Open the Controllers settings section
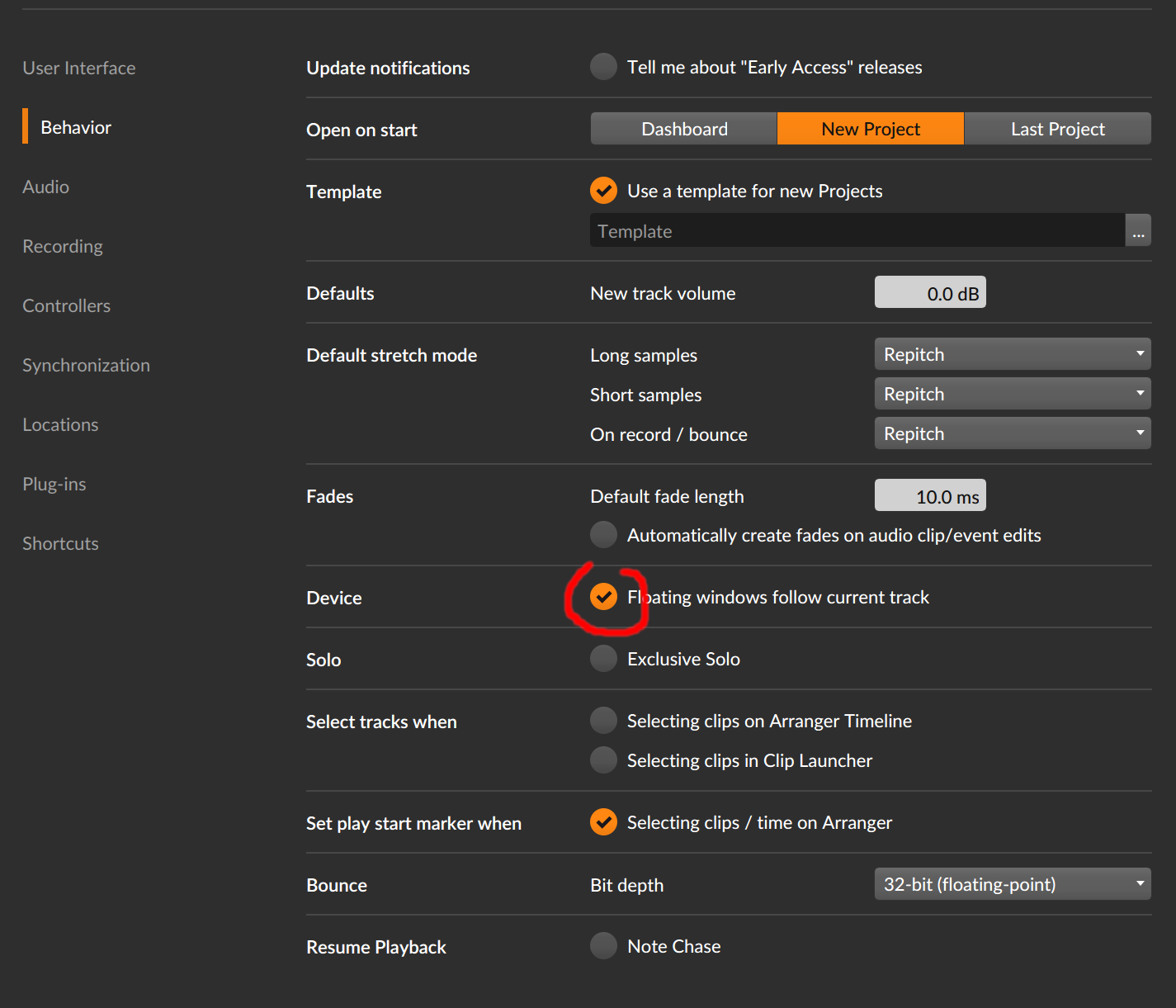 point(67,305)
